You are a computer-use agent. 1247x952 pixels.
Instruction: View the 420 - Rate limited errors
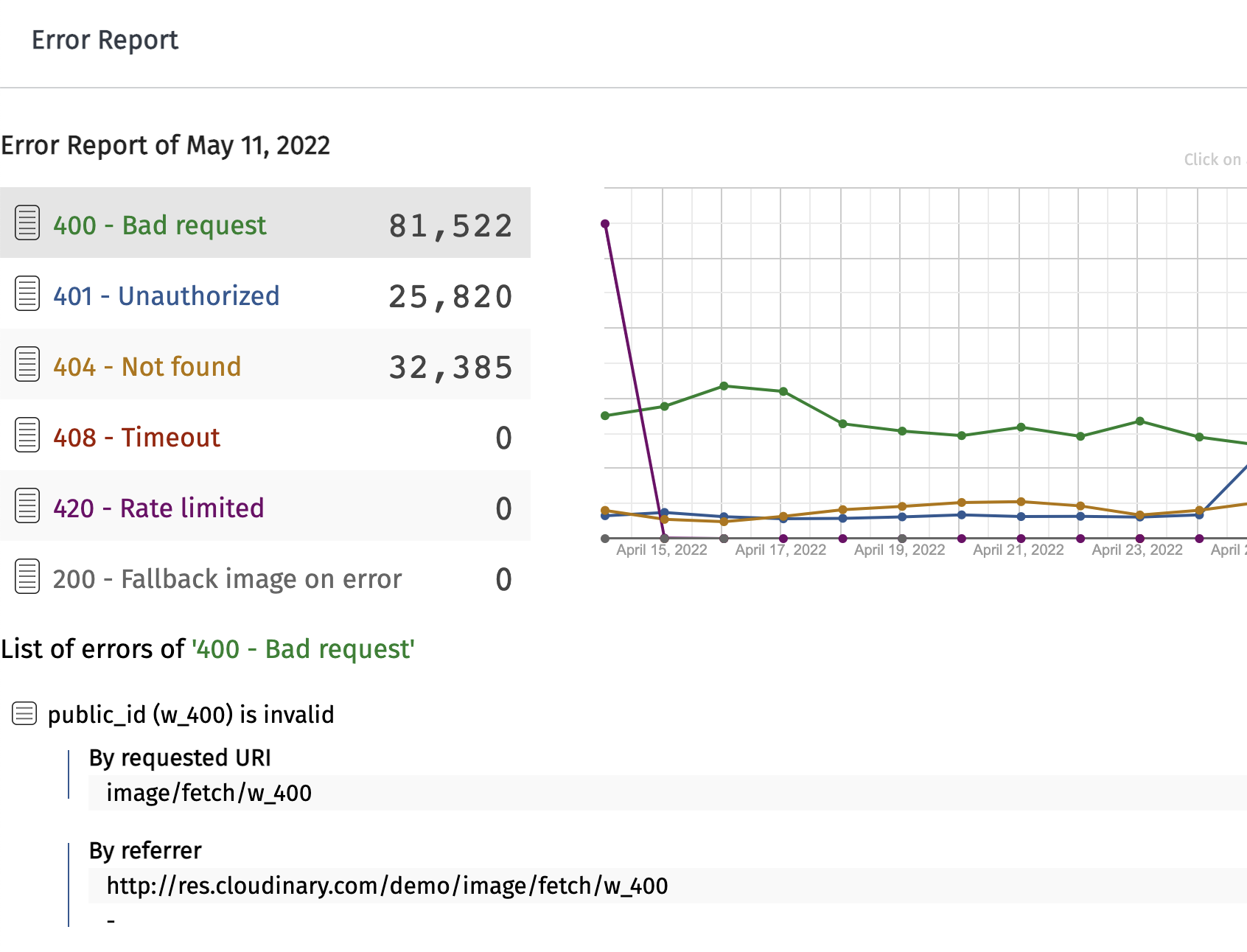tap(158, 508)
